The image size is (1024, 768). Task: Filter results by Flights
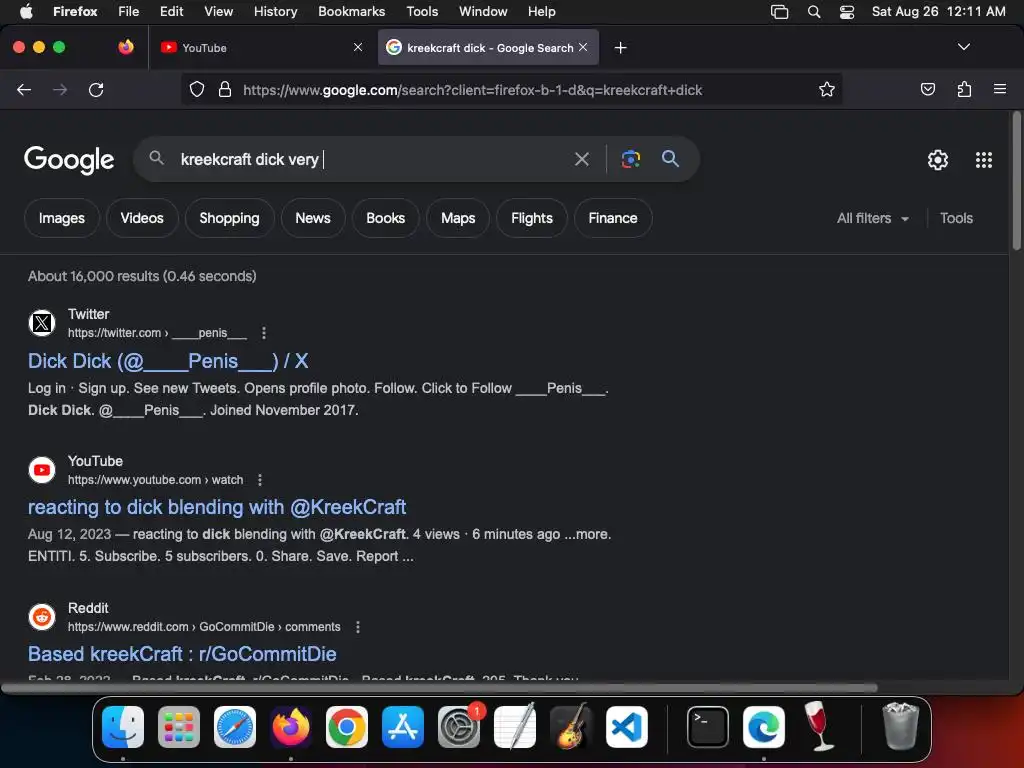point(532,218)
